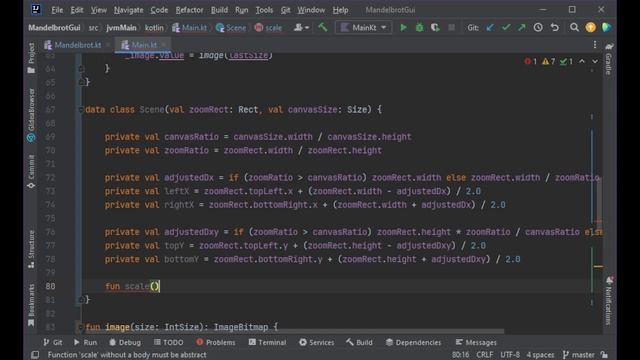Show Git history clock icon

[538, 27]
